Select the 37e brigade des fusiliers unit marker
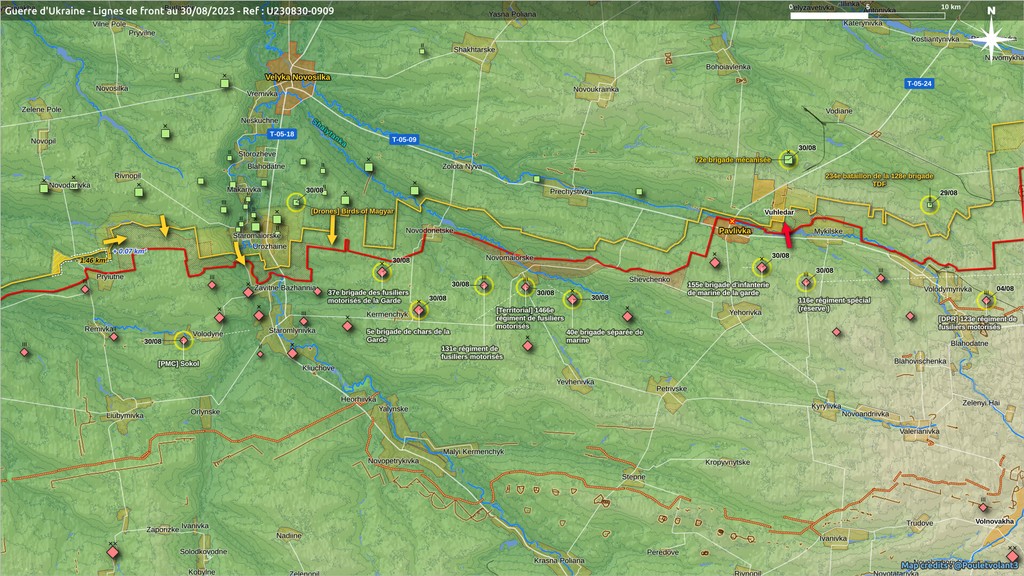This screenshot has height=576, width=1024. pyautogui.click(x=382, y=272)
